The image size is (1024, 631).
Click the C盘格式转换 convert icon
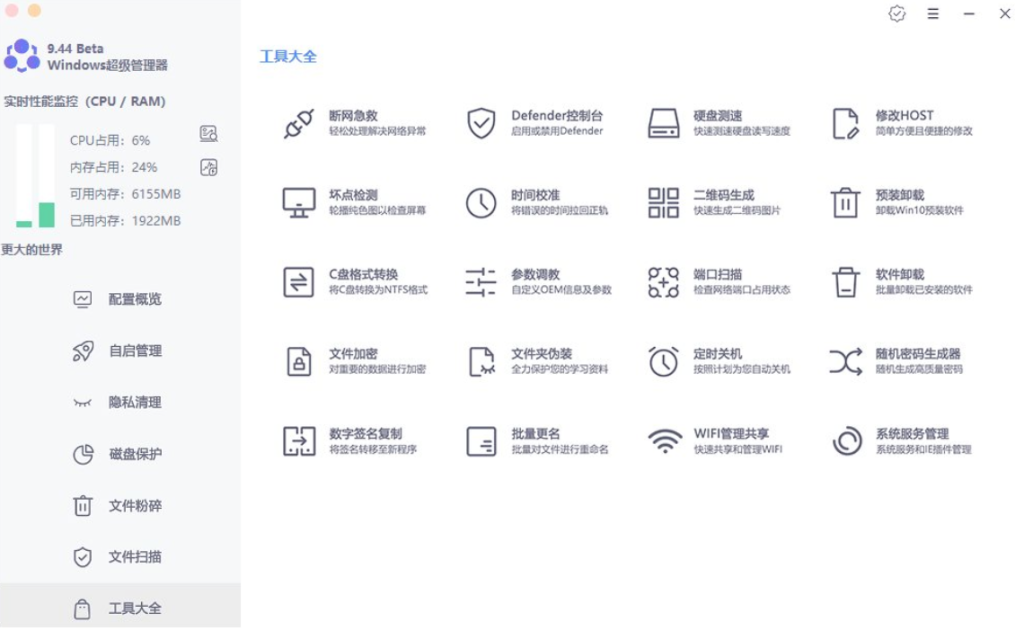pyautogui.click(x=298, y=282)
